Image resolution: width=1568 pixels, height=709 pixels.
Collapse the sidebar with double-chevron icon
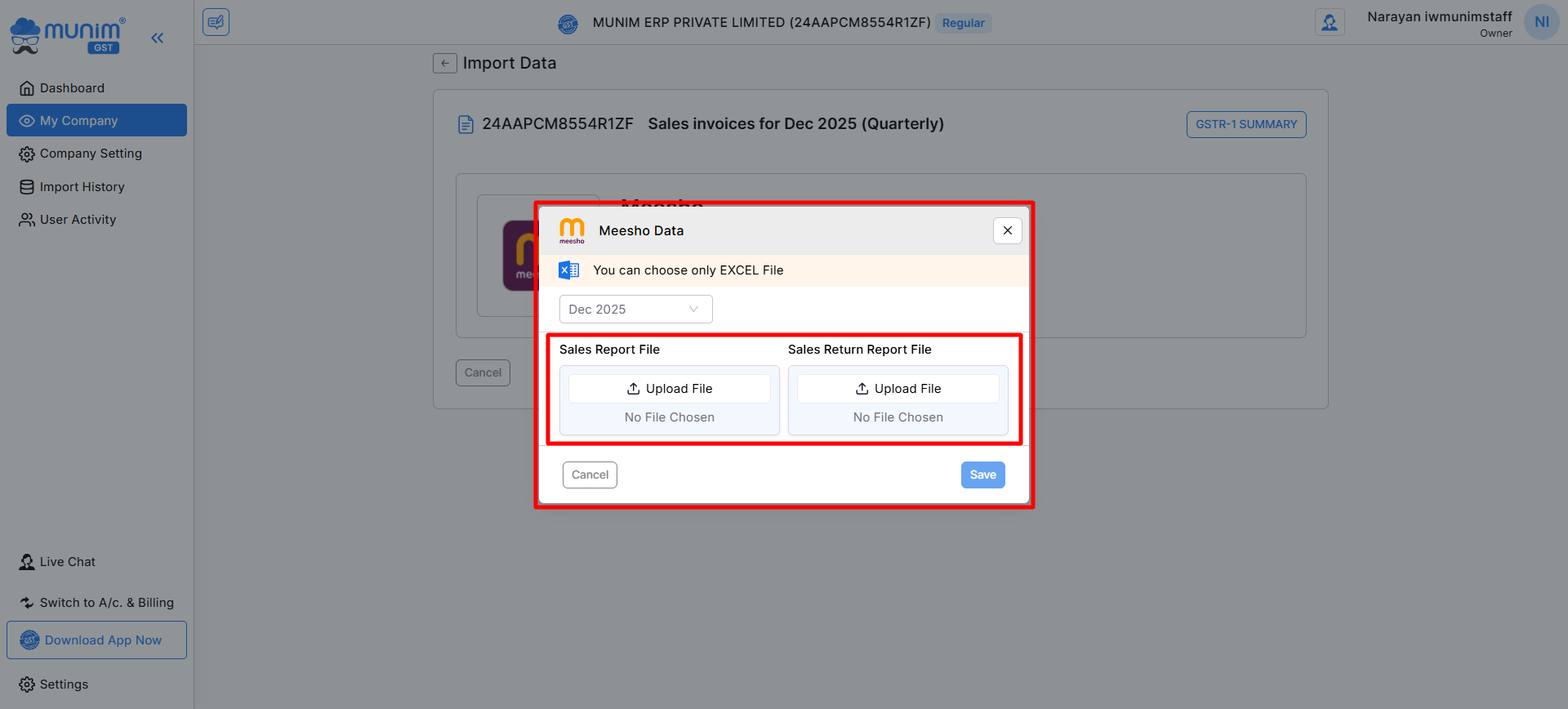[157, 38]
